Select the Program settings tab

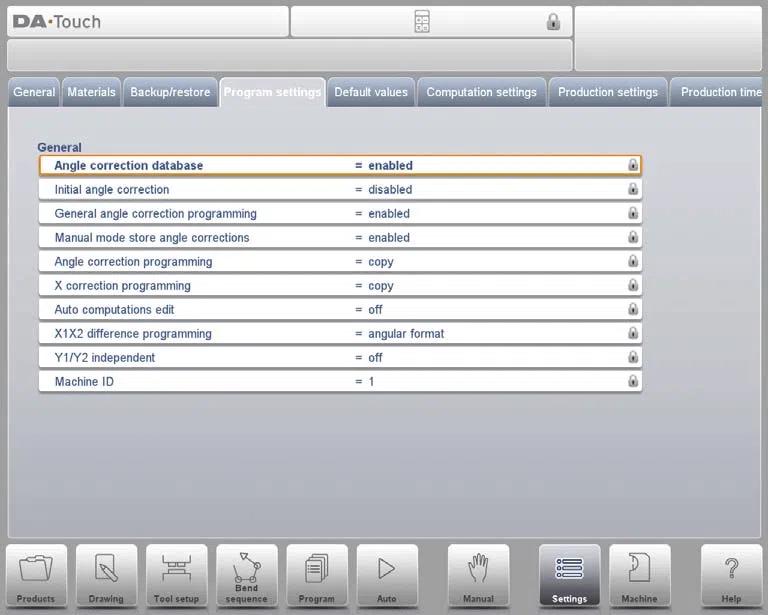pyautogui.click(x=272, y=92)
